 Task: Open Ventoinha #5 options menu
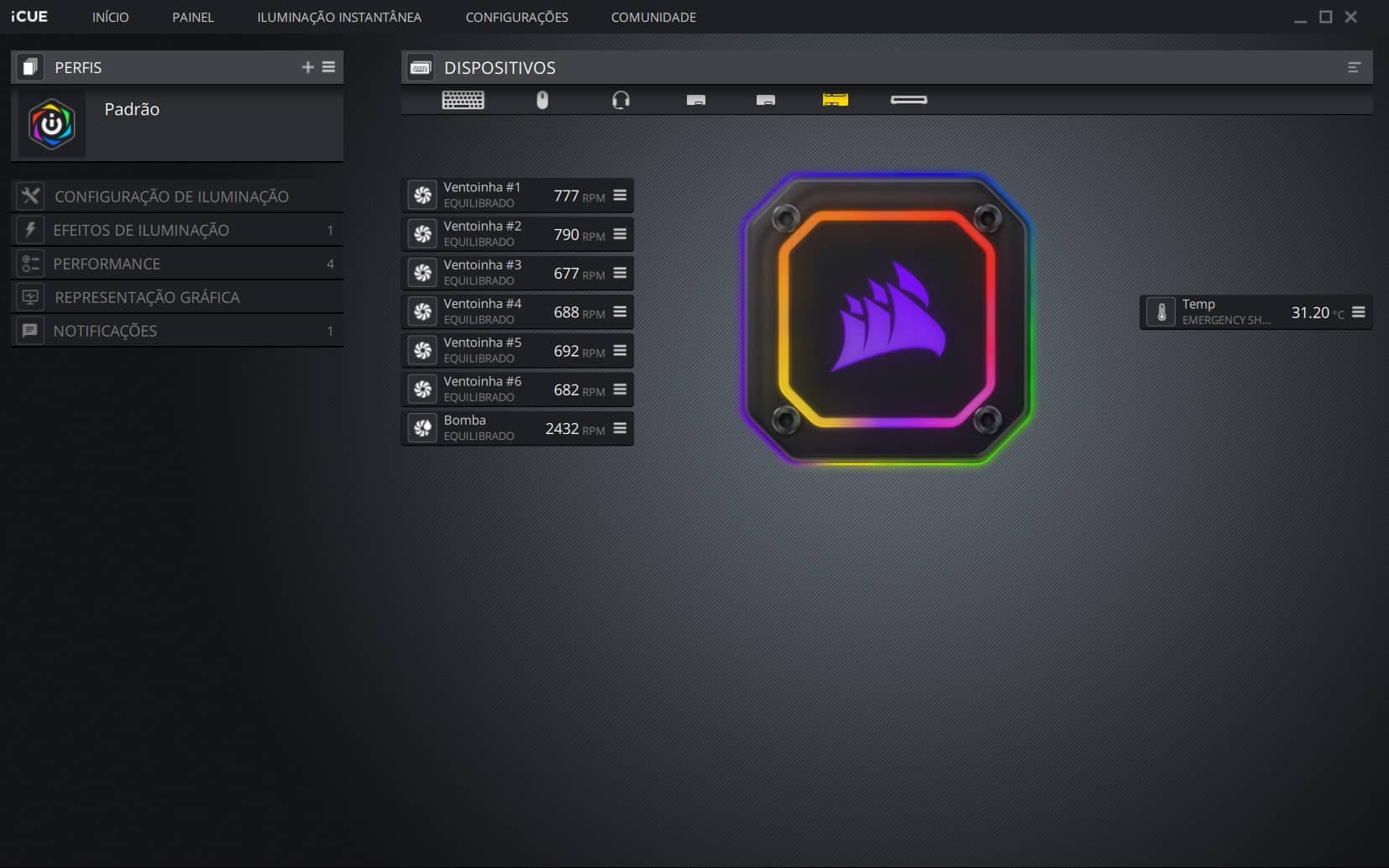click(620, 350)
